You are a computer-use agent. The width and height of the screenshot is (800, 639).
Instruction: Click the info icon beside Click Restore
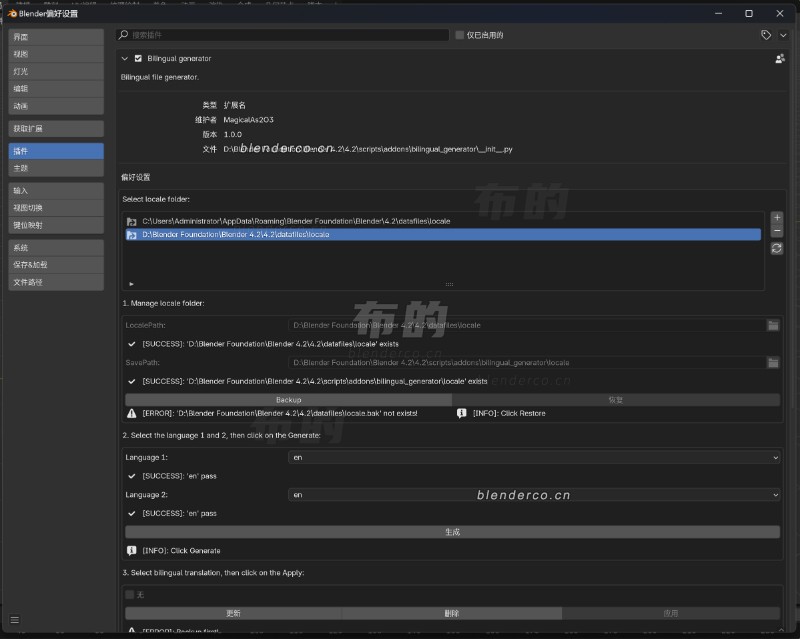462,413
